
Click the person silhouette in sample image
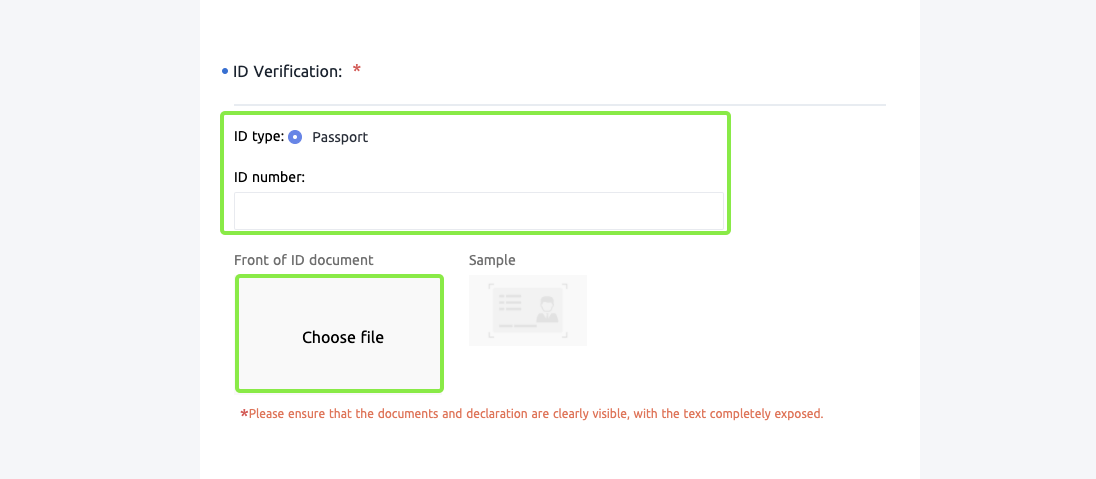point(546,308)
